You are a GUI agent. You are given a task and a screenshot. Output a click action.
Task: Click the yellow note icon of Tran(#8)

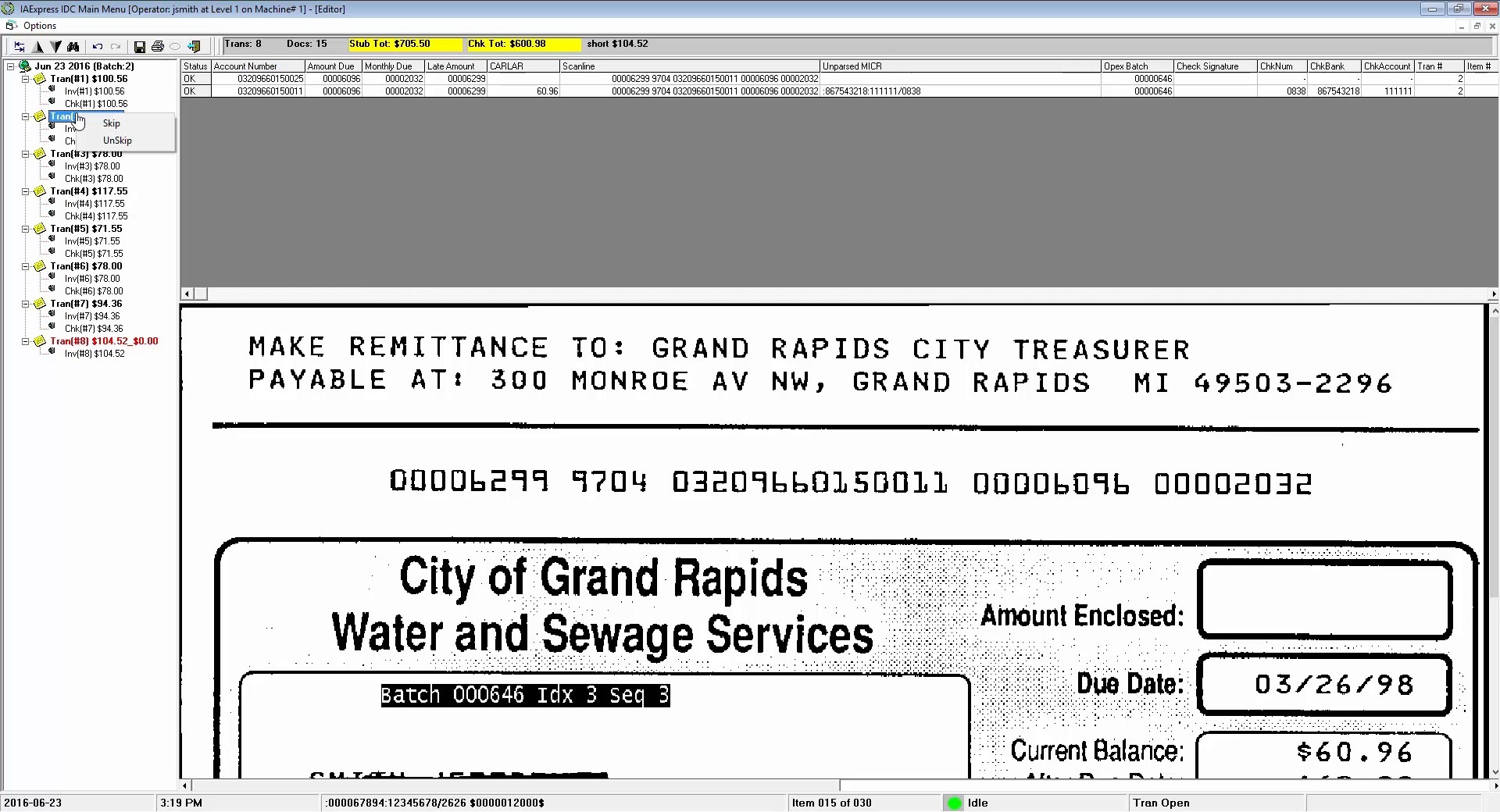(40, 341)
